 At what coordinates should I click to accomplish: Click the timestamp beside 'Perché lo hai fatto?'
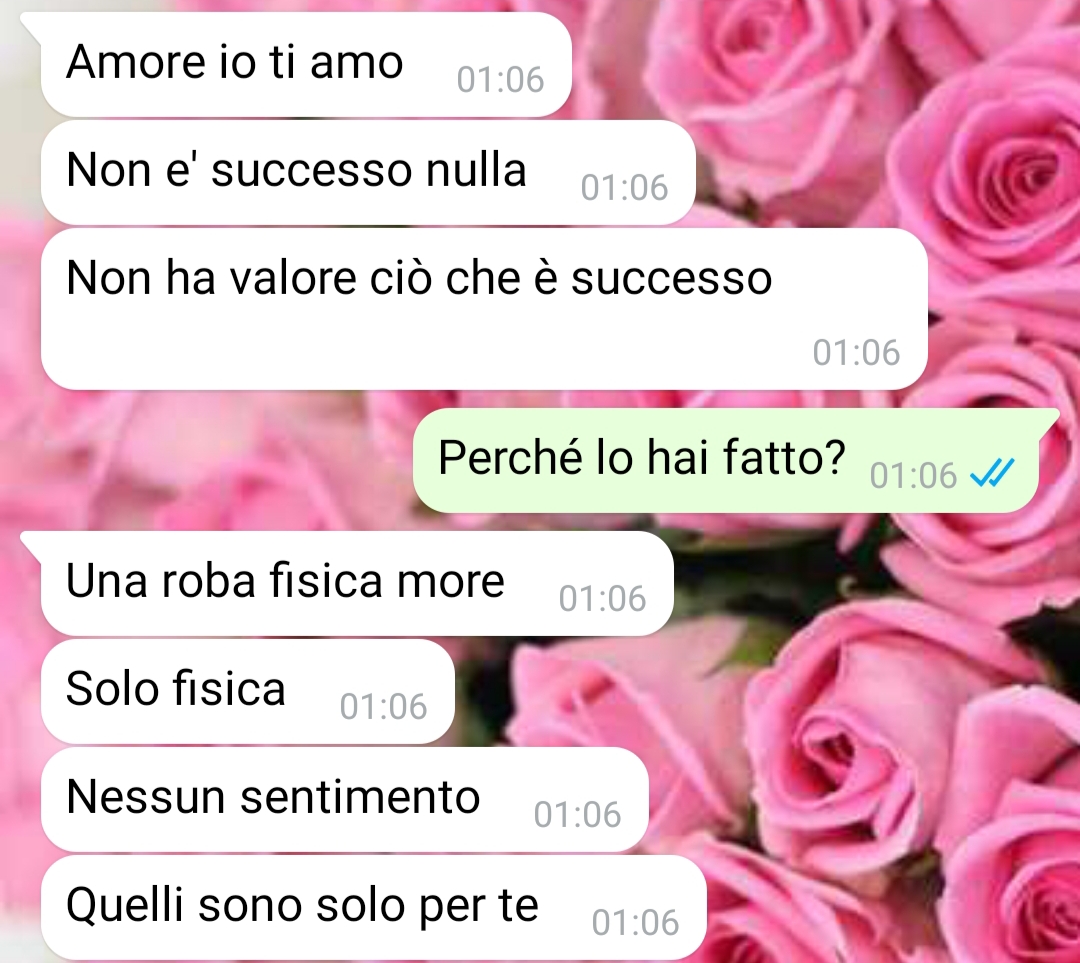(x=913, y=476)
